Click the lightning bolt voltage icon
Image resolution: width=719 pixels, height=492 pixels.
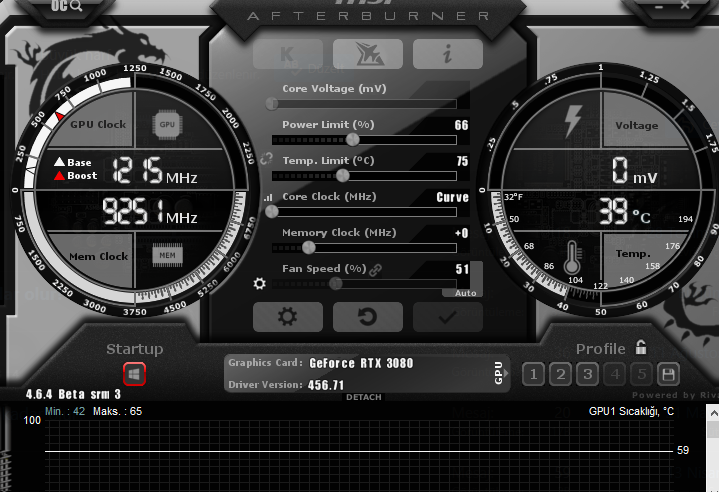(x=573, y=121)
